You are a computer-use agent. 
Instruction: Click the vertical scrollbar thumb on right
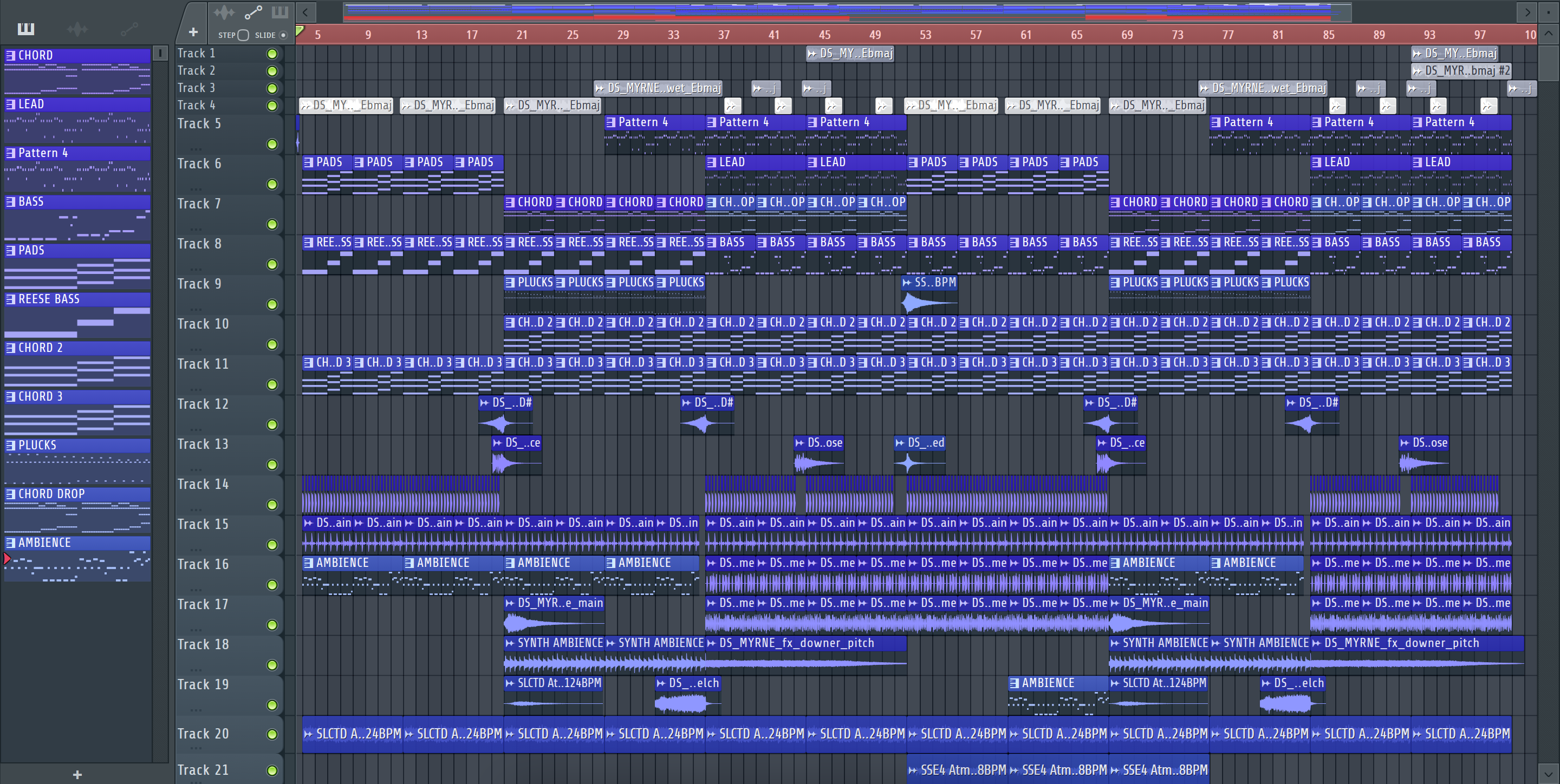1548,62
